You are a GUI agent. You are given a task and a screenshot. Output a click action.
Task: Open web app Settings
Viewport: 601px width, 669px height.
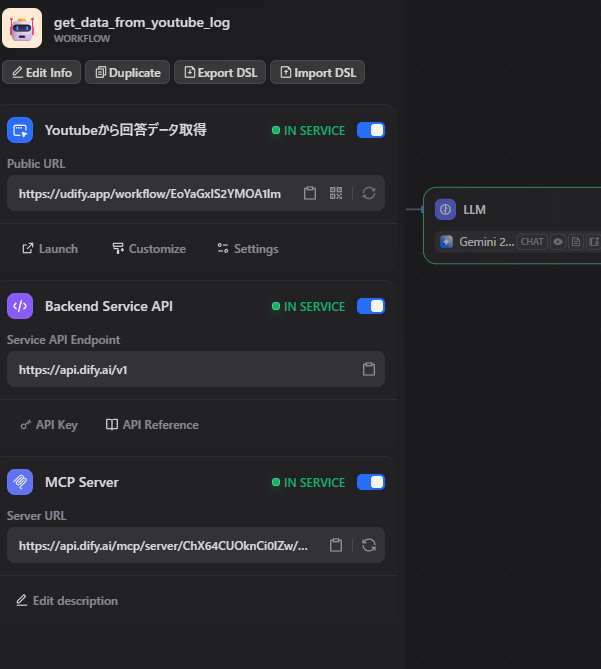[x=248, y=249]
